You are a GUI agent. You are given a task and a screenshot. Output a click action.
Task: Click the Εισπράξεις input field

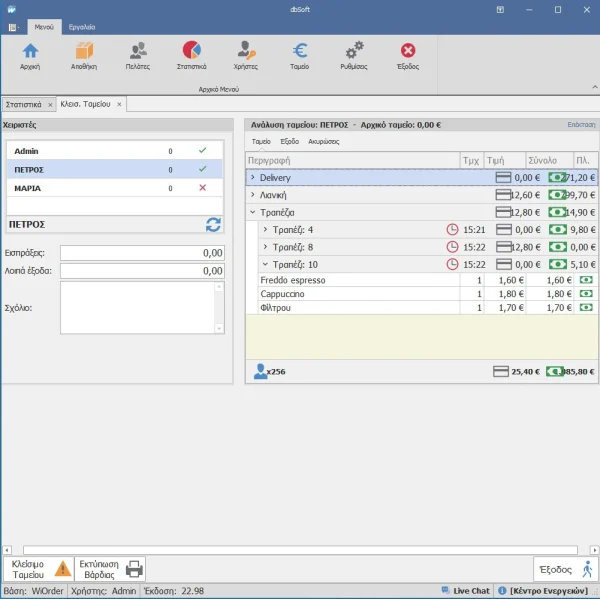coord(142,253)
